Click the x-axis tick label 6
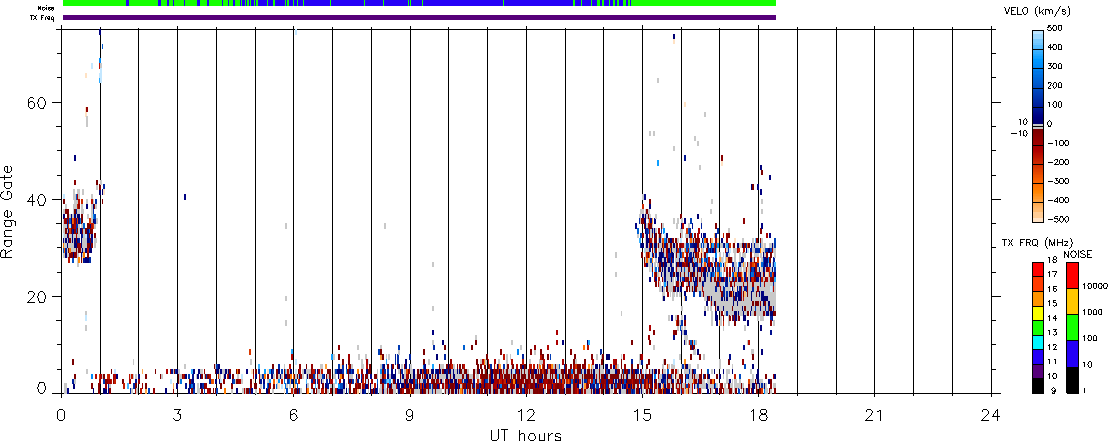Image resolution: width=1108 pixels, height=441 pixels. [294, 414]
